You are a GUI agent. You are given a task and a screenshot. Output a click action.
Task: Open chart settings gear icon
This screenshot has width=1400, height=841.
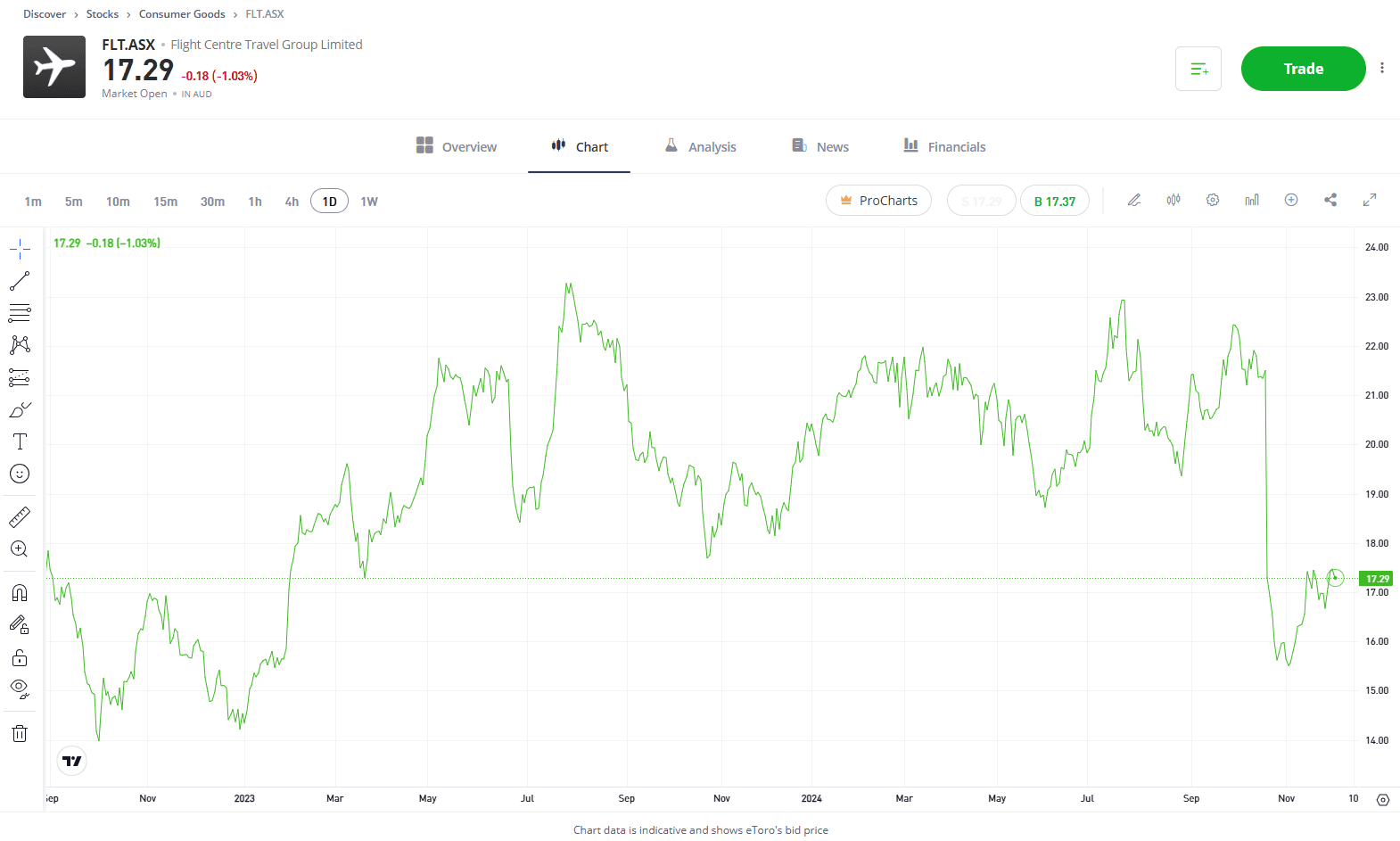tap(1213, 200)
